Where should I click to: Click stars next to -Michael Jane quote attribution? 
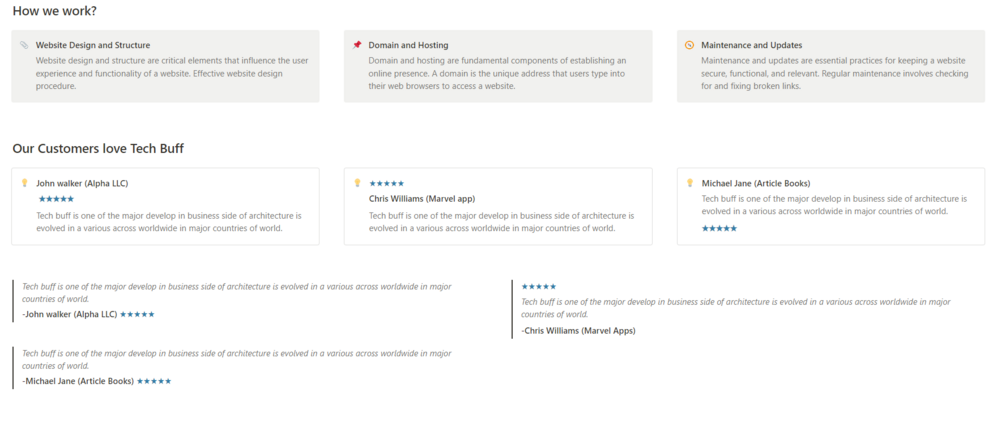point(154,381)
